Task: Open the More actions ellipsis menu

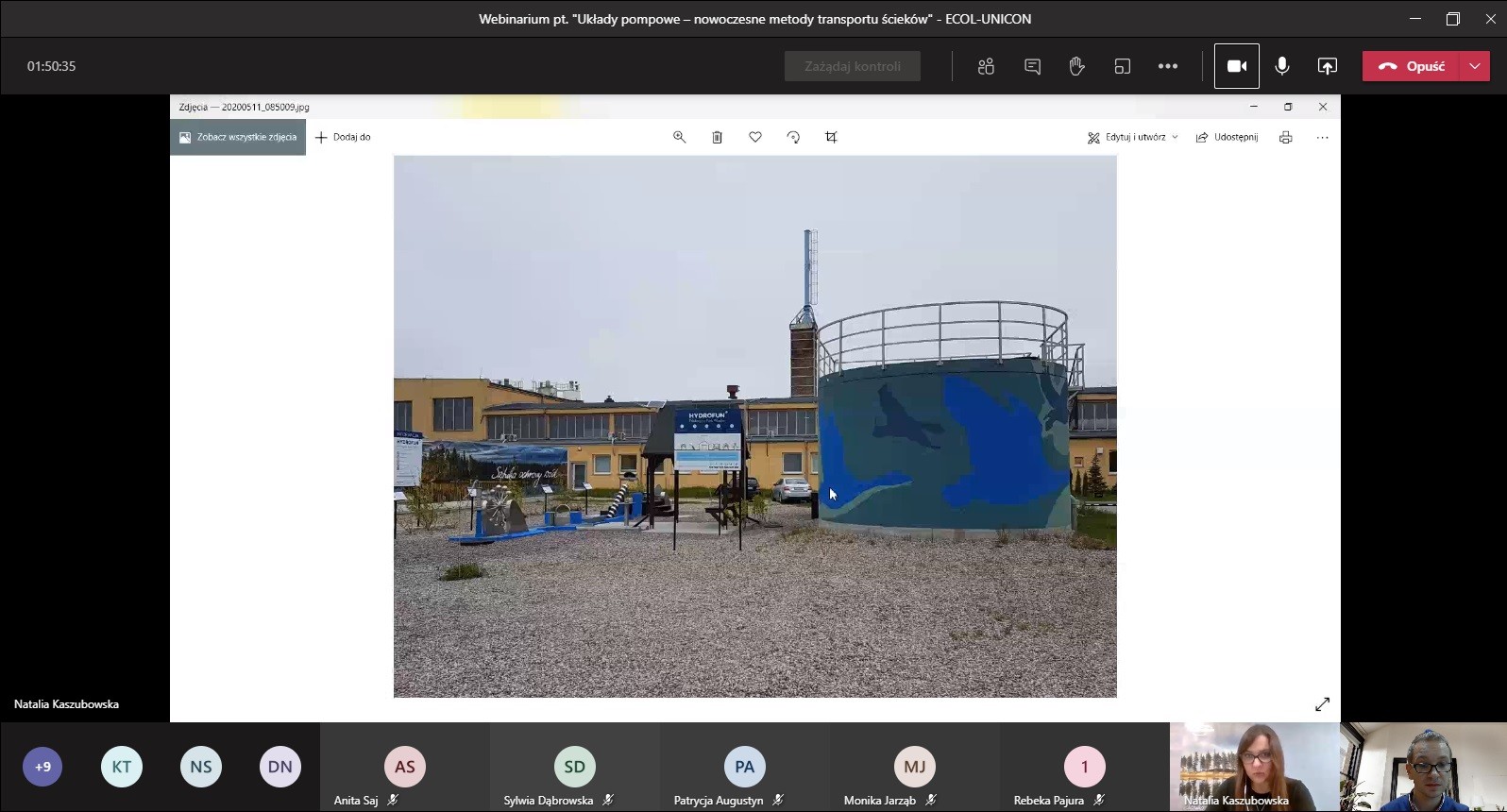Action: [1167, 66]
